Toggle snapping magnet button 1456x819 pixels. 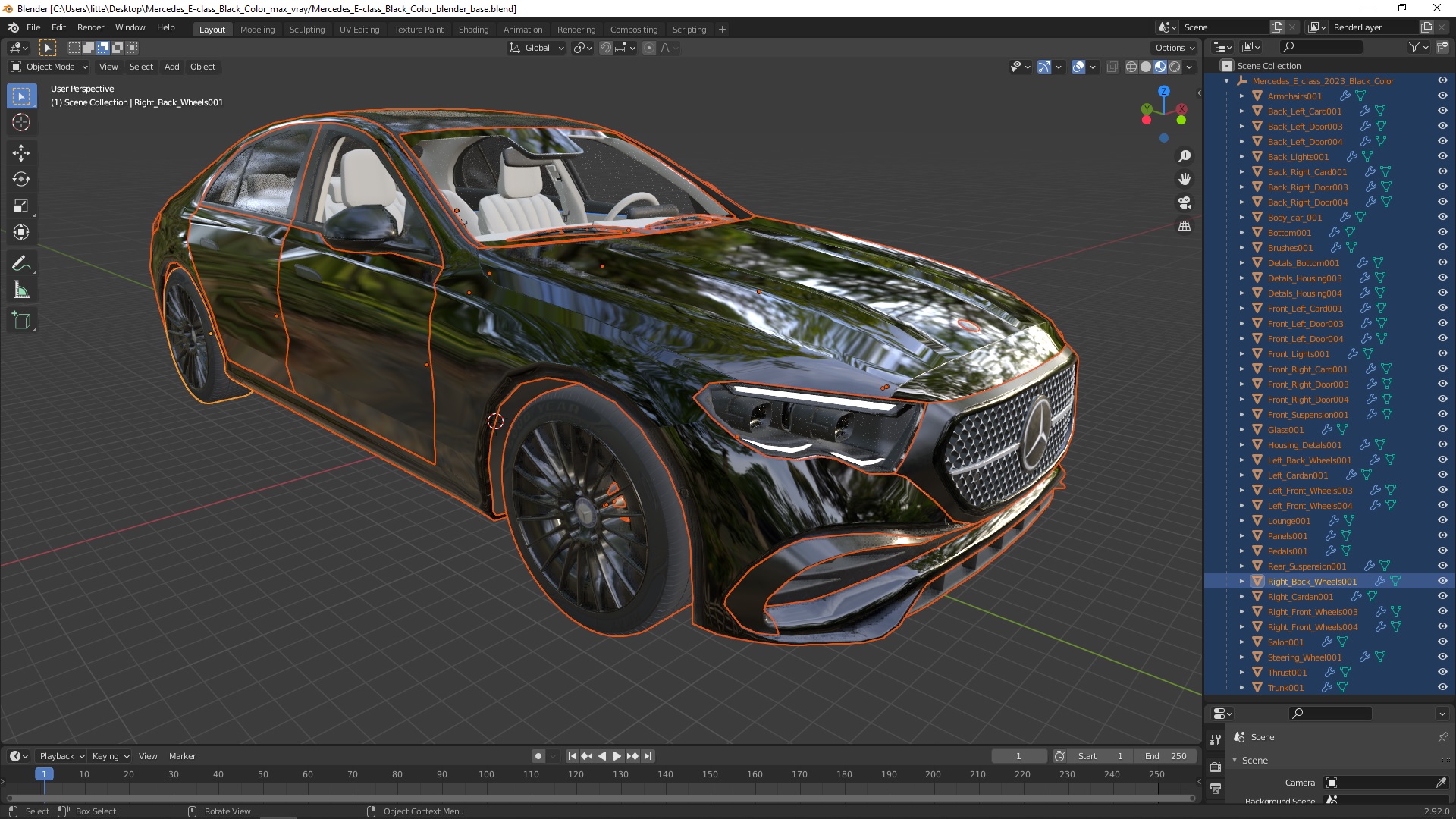click(x=606, y=48)
